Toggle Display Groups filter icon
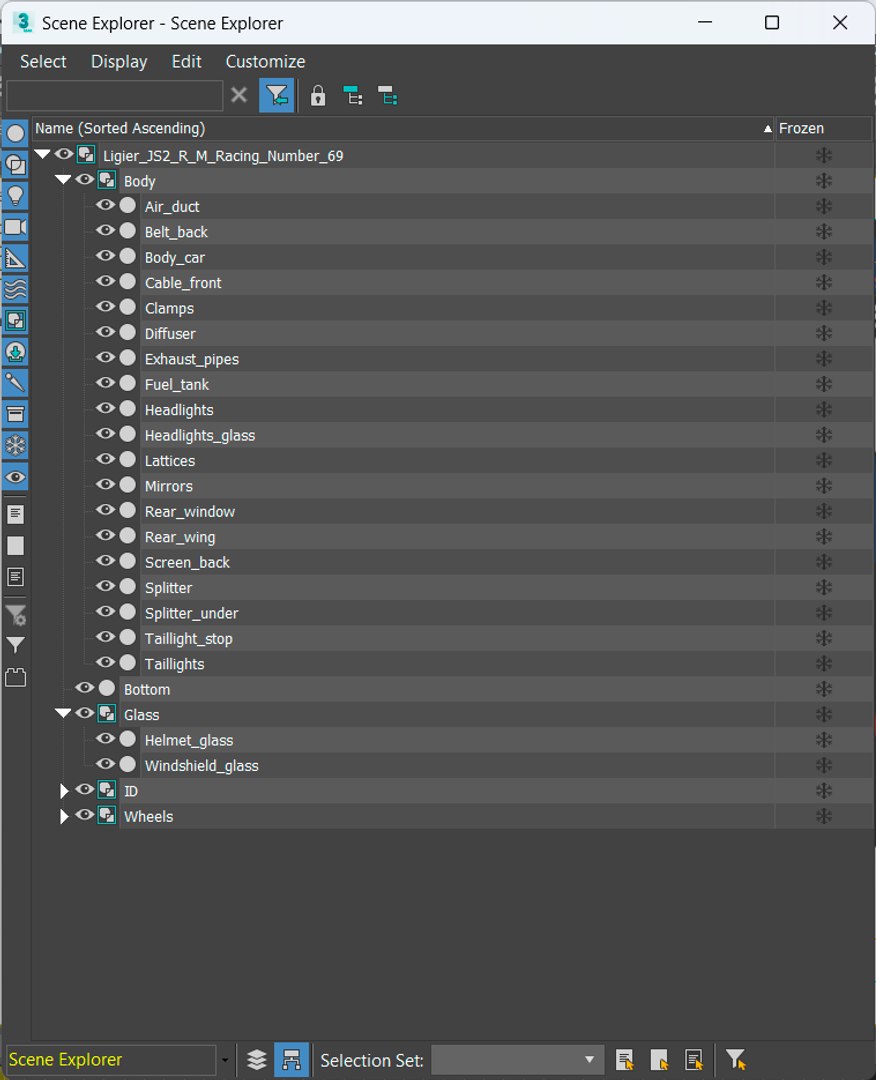 coord(15,321)
